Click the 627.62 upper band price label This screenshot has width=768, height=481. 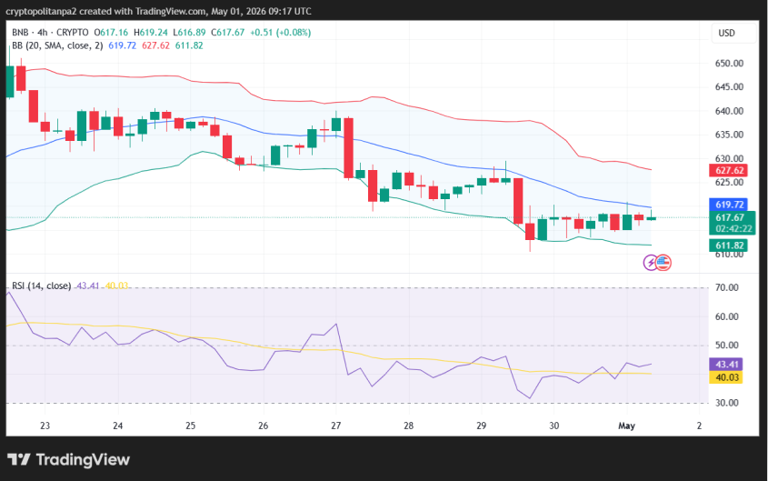click(729, 170)
